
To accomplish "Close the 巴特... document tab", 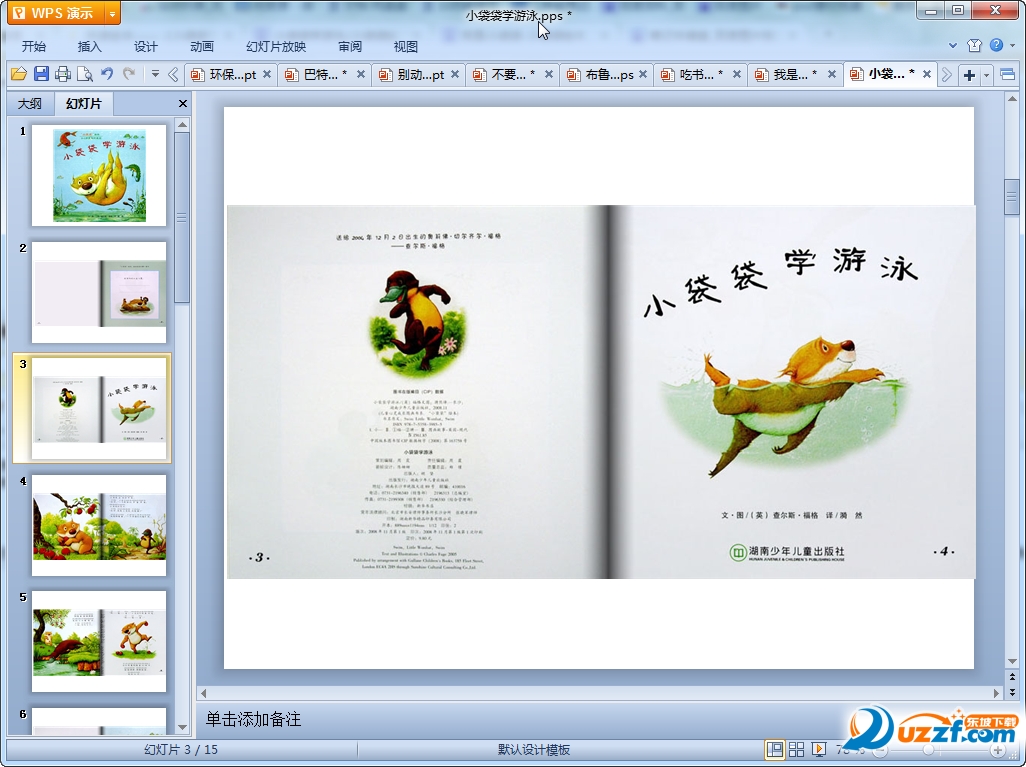I will (x=361, y=75).
